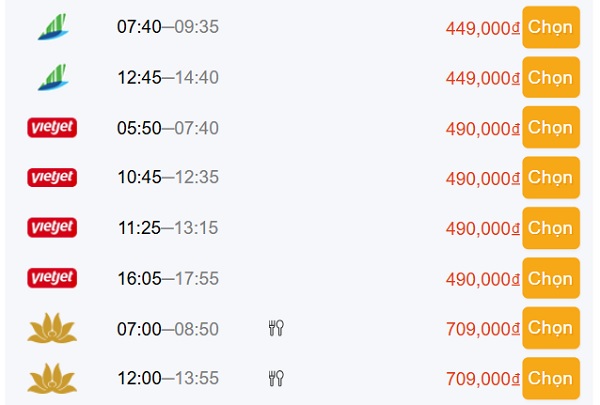
Task: Click Vietjet logo on 10:45 flight
Action: [52, 177]
